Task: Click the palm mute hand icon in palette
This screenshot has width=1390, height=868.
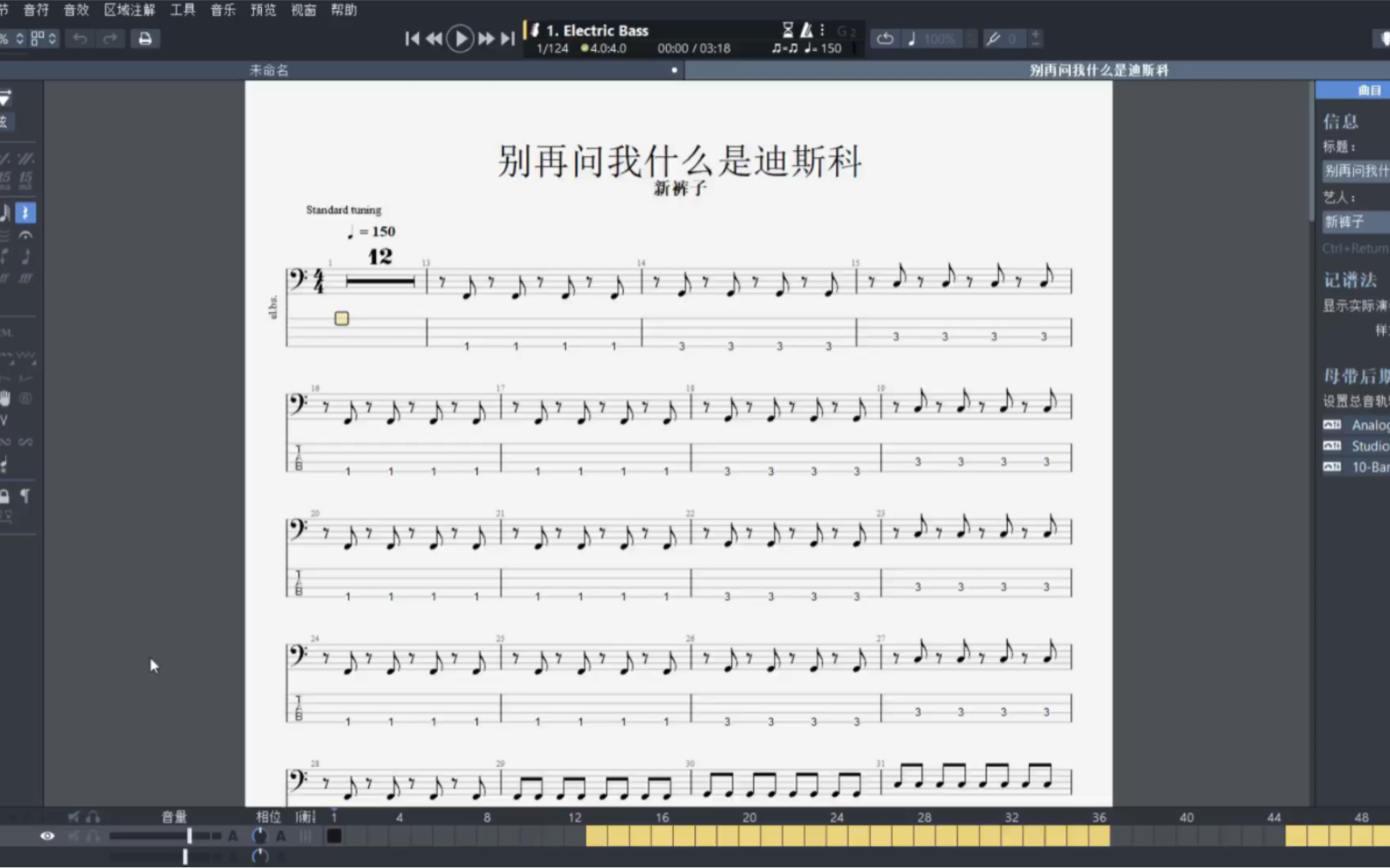Action: coord(5,399)
